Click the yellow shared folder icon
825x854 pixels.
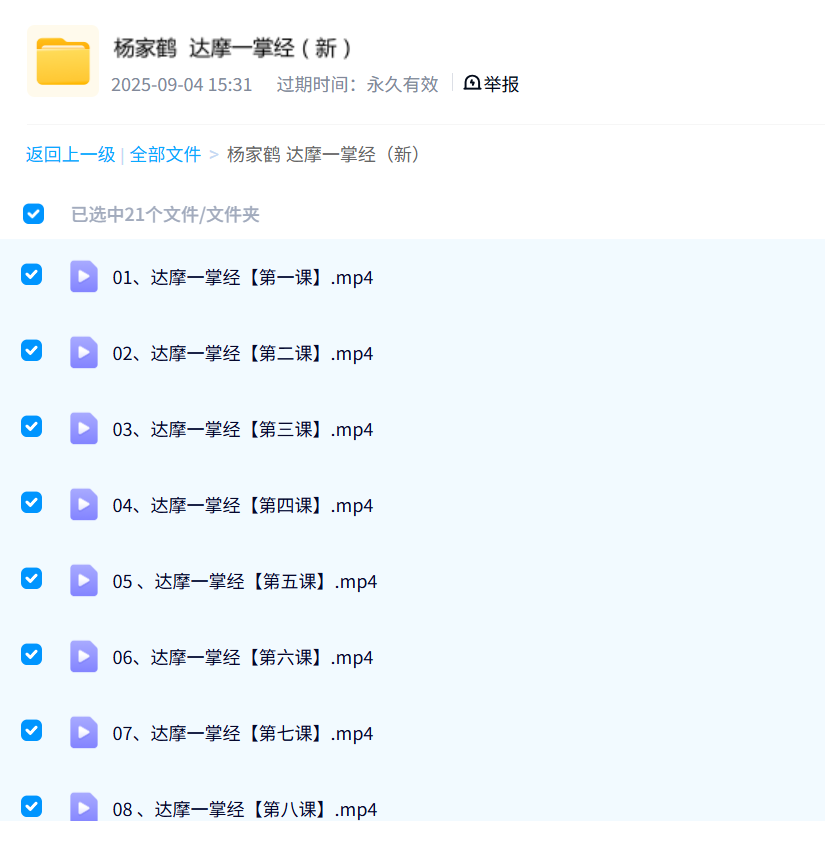coord(63,61)
